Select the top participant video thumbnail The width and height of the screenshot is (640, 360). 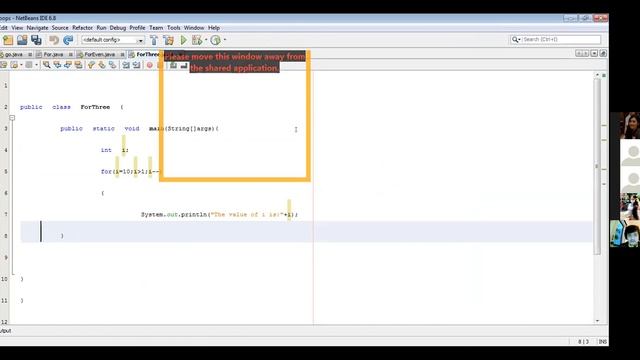pyautogui.click(x=629, y=126)
